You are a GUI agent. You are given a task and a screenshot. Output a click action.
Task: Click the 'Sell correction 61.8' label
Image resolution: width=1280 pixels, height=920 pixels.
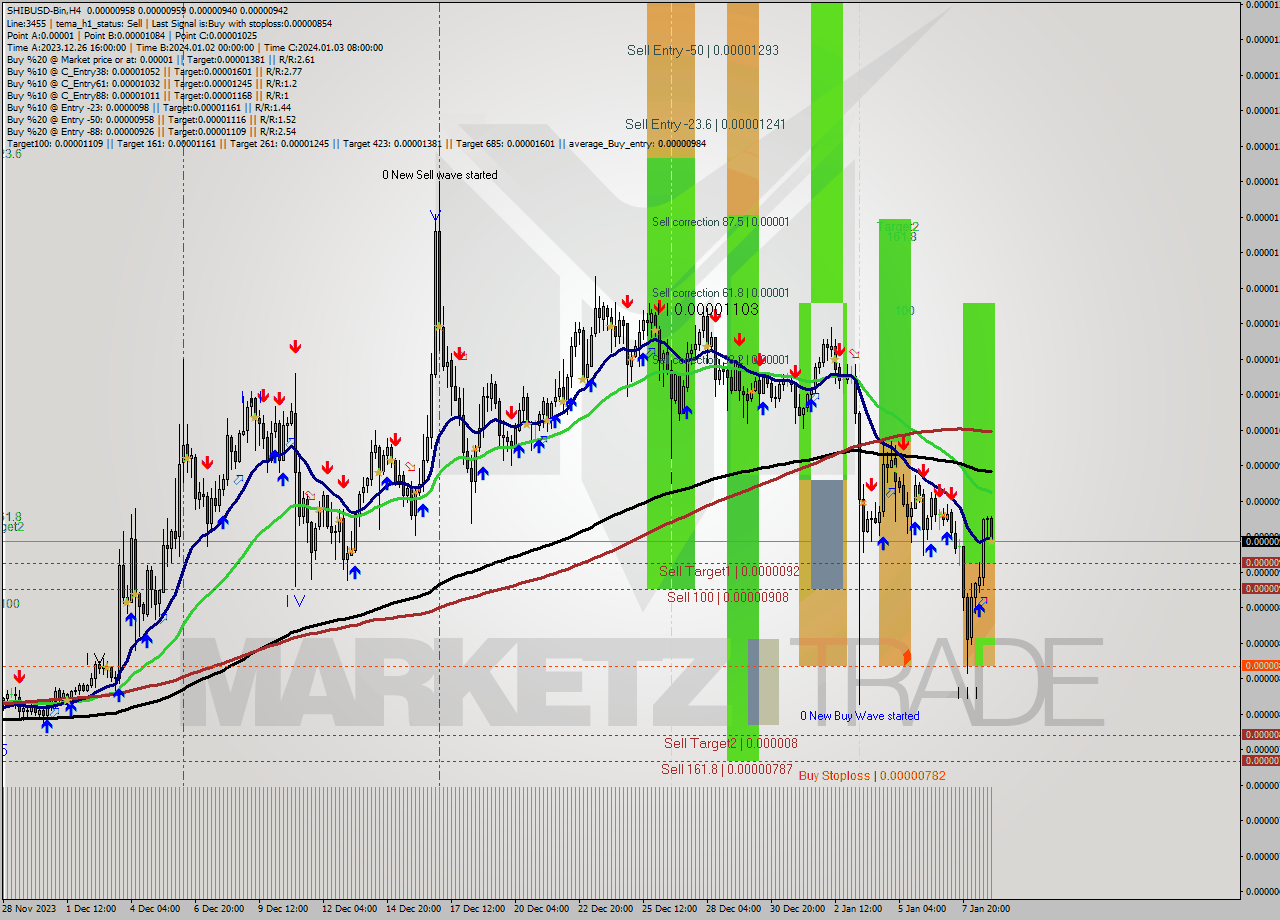tap(720, 293)
